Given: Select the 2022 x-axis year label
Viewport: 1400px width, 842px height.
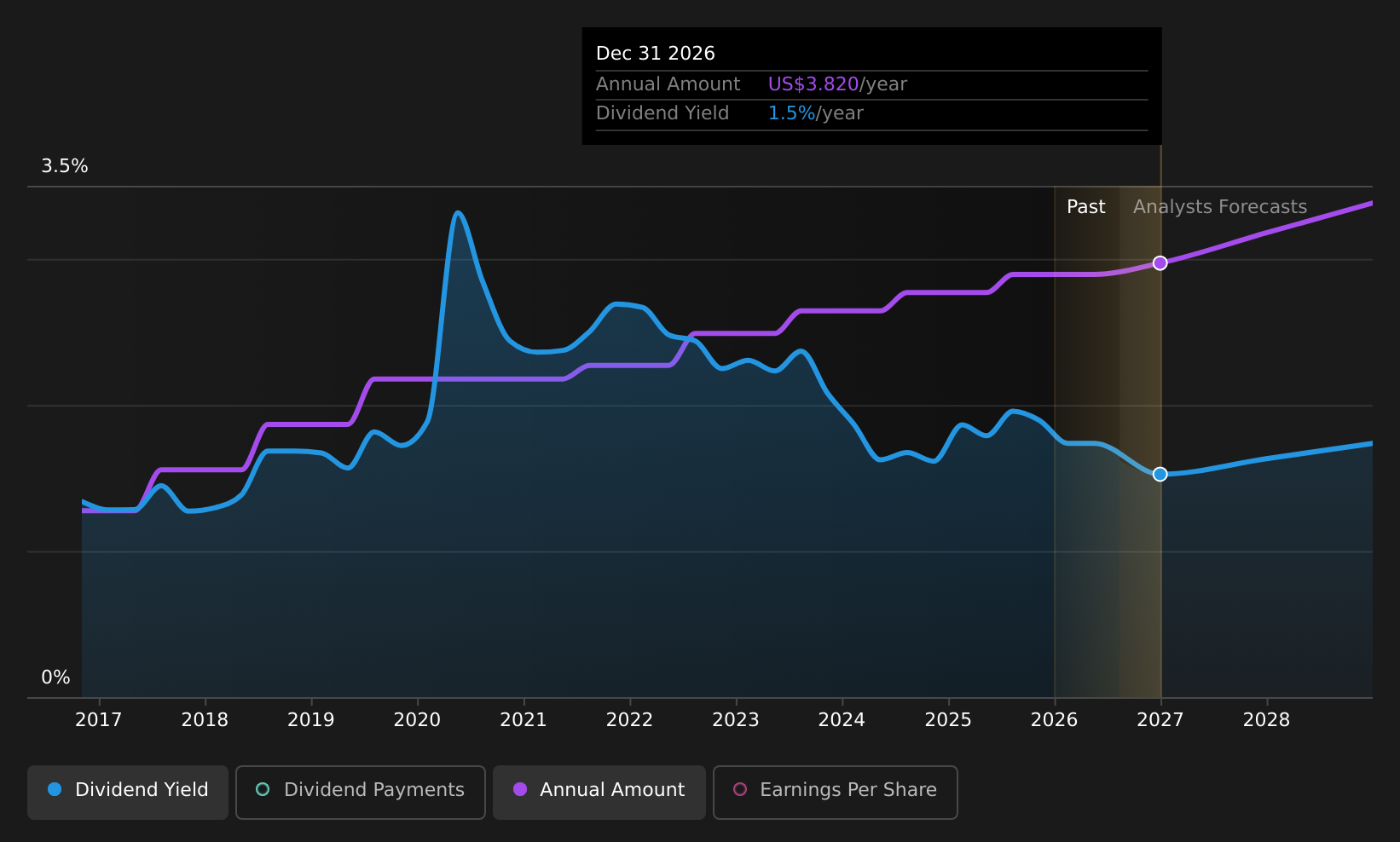Looking at the screenshot, I should click(629, 719).
